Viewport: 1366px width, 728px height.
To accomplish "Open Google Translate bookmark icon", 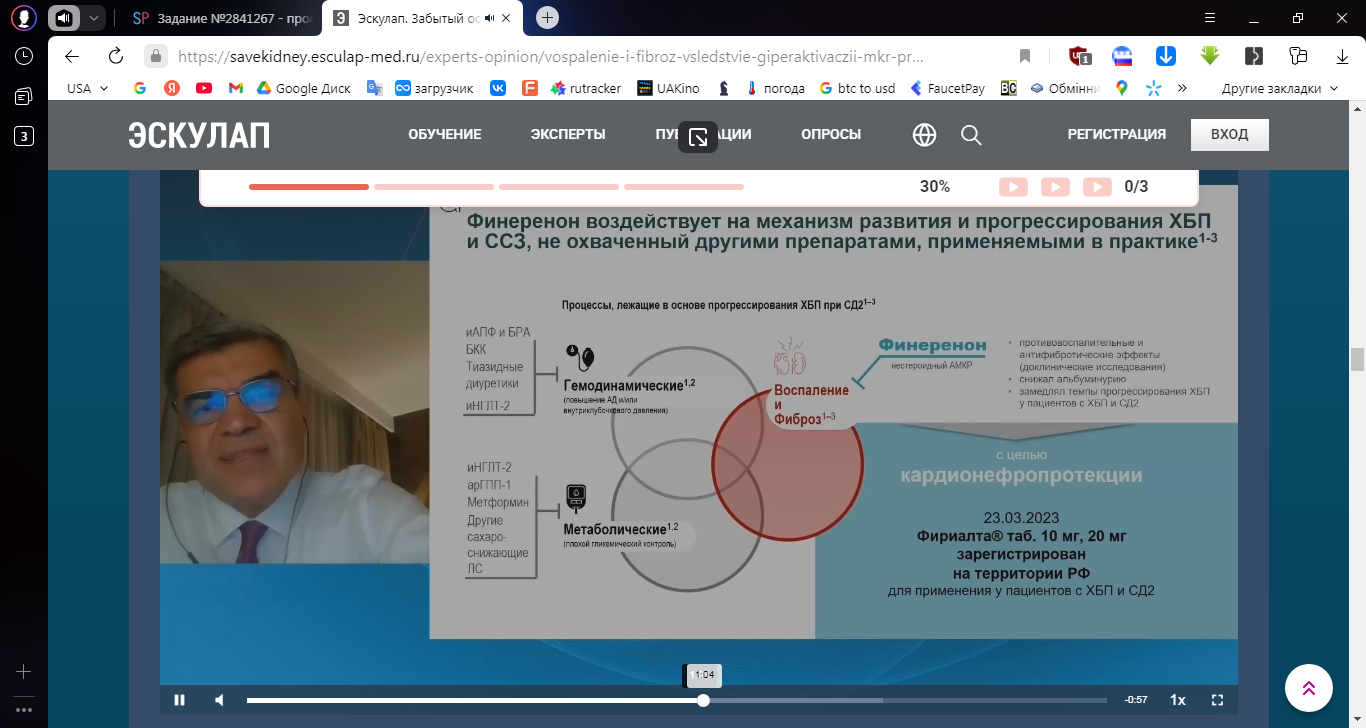I will point(375,88).
